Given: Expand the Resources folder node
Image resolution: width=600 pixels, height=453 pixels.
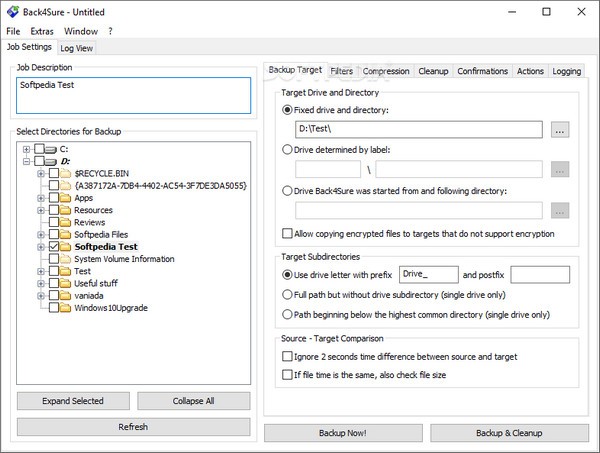Looking at the screenshot, I should point(41,210).
